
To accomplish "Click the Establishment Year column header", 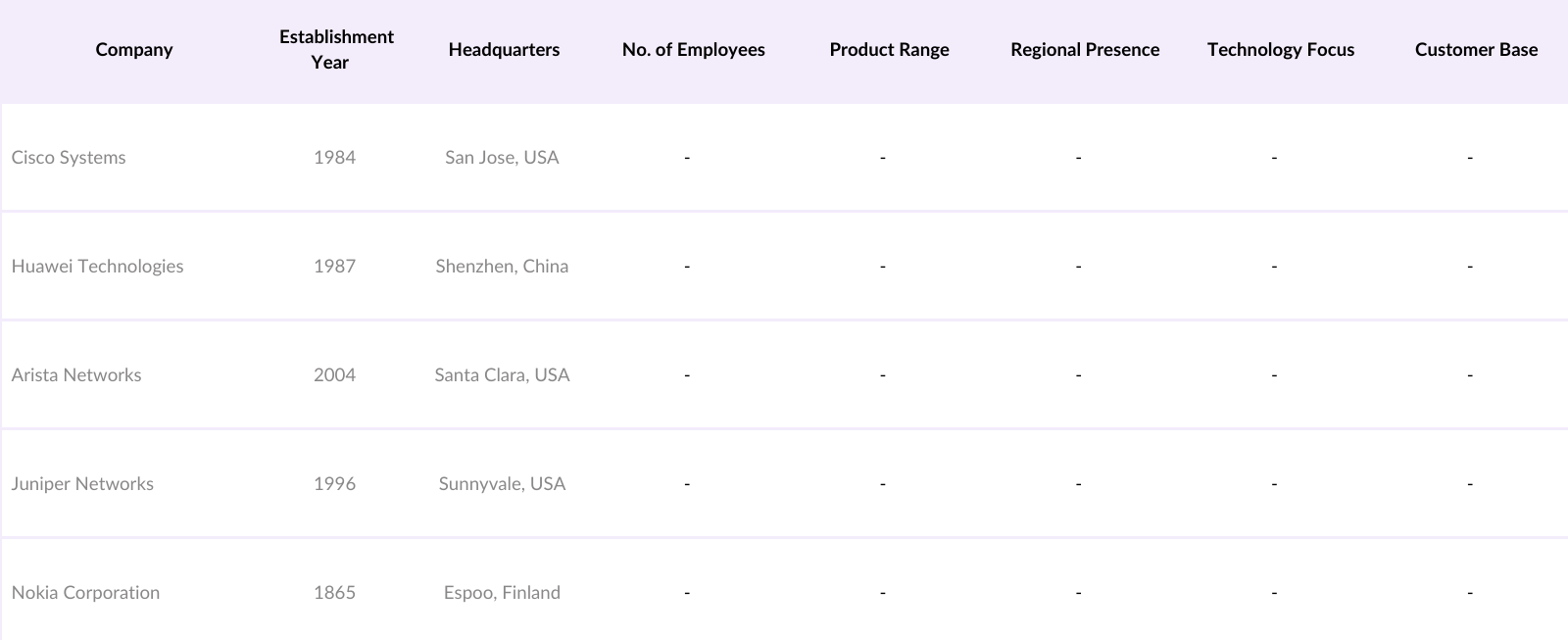I will (336, 50).
